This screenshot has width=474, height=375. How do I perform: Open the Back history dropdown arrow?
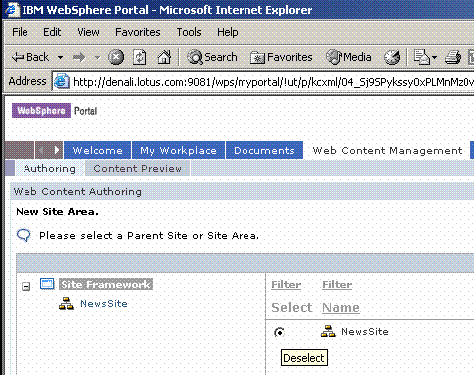tap(60, 57)
